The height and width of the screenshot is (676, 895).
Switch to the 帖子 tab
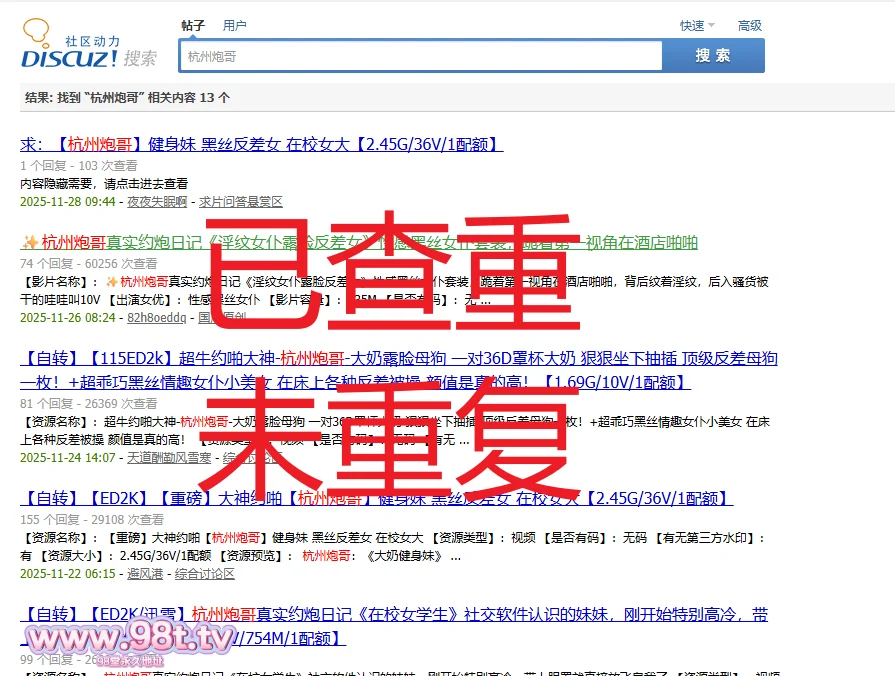click(x=193, y=25)
